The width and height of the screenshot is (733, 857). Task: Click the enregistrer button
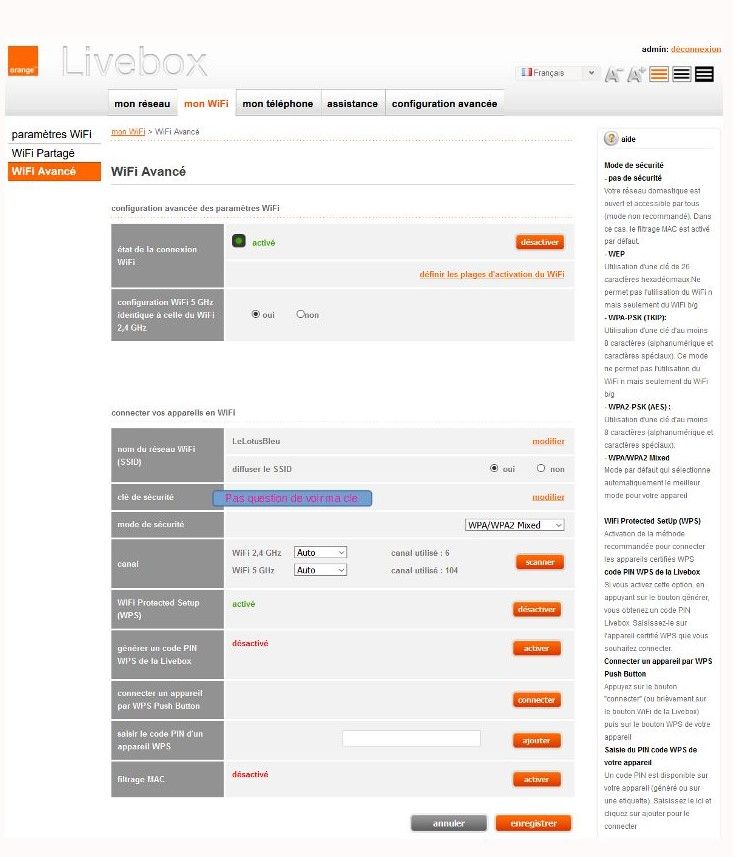(x=533, y=823)
